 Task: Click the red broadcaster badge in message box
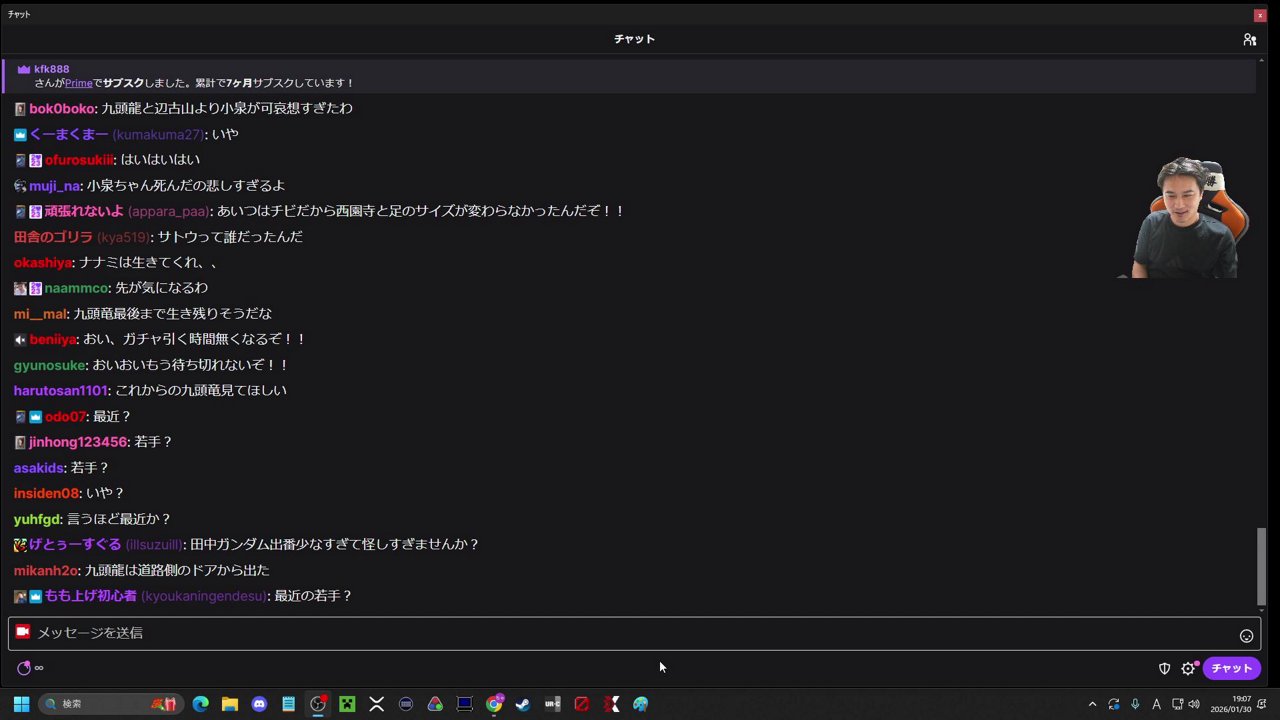click(23, 632)
